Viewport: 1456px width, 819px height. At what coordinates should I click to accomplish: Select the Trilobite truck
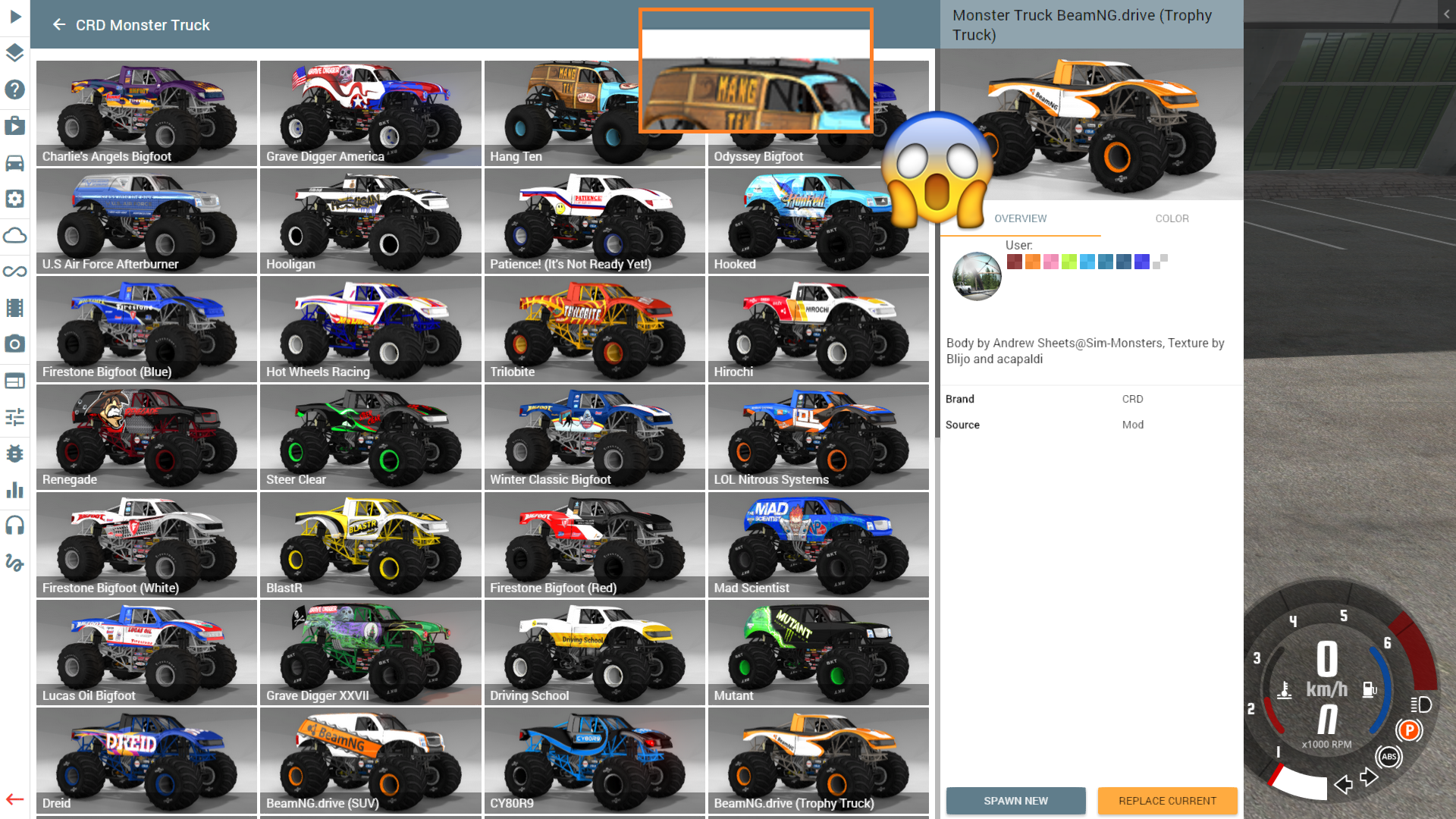point(595,328)
